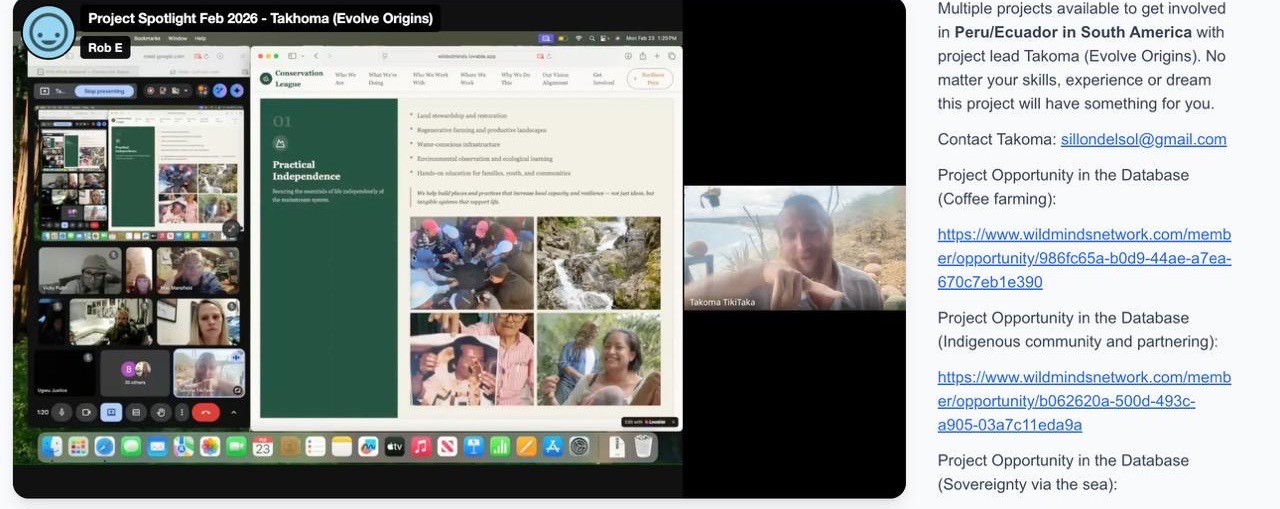The height and width of the screenshot is (509, 1280).
Task: Open the Messages app in Dock
Action: click(131, 447)
